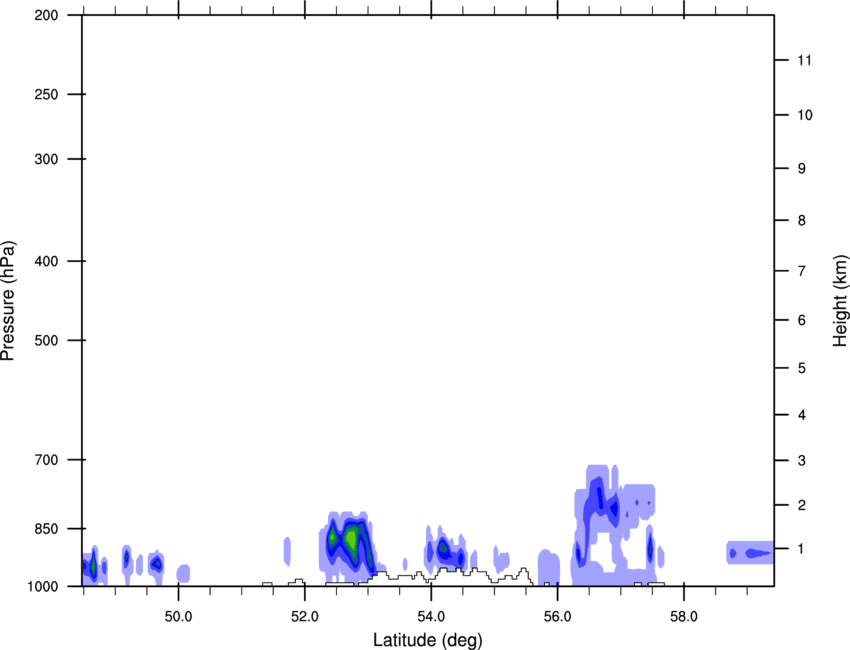Pick the 8 km height label

(802, 220)
